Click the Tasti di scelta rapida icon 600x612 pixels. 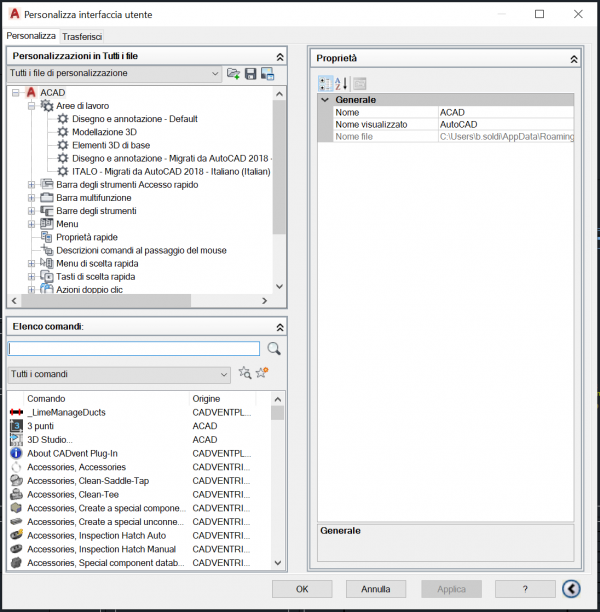click(47, 276)
